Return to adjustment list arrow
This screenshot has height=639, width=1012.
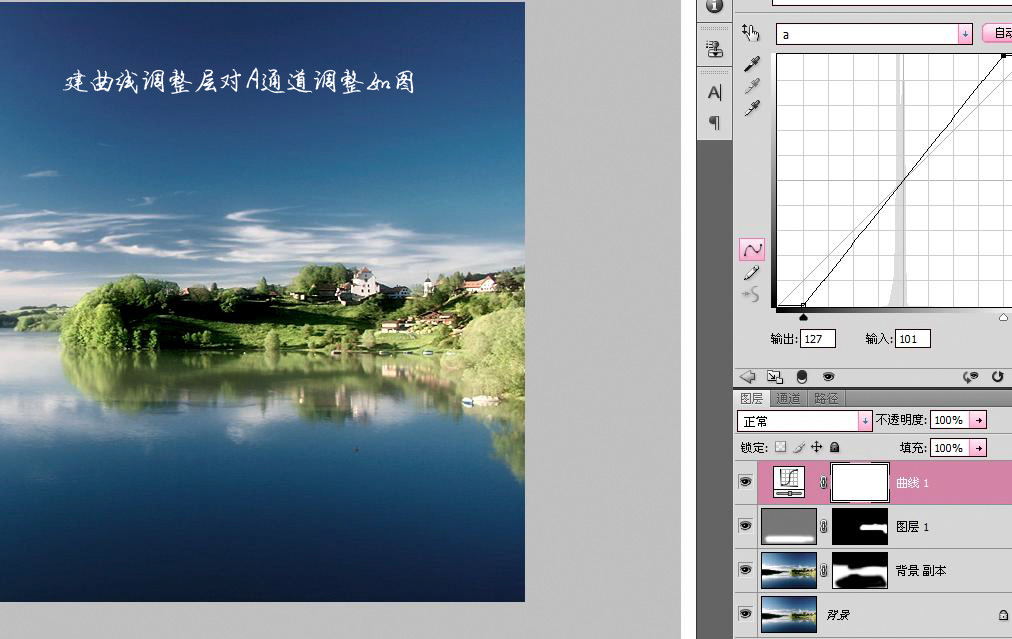point(747,376)
